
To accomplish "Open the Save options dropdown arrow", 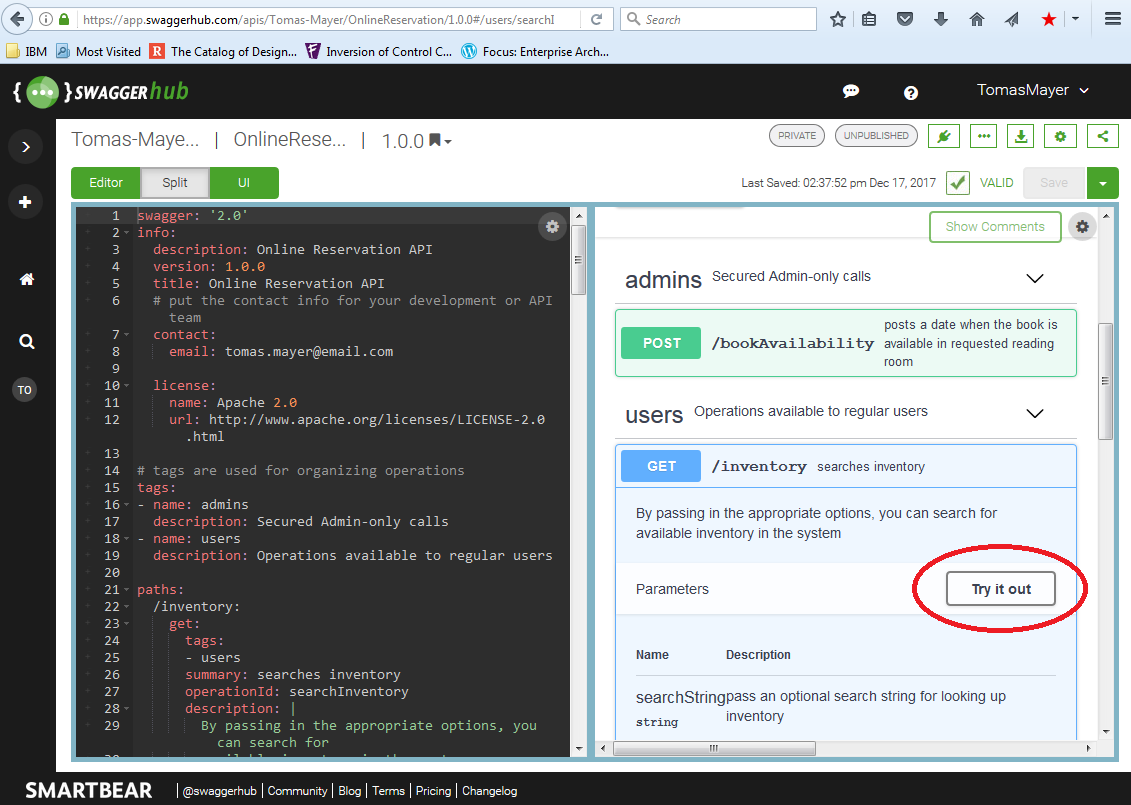I will click(x=1102, y=183).
